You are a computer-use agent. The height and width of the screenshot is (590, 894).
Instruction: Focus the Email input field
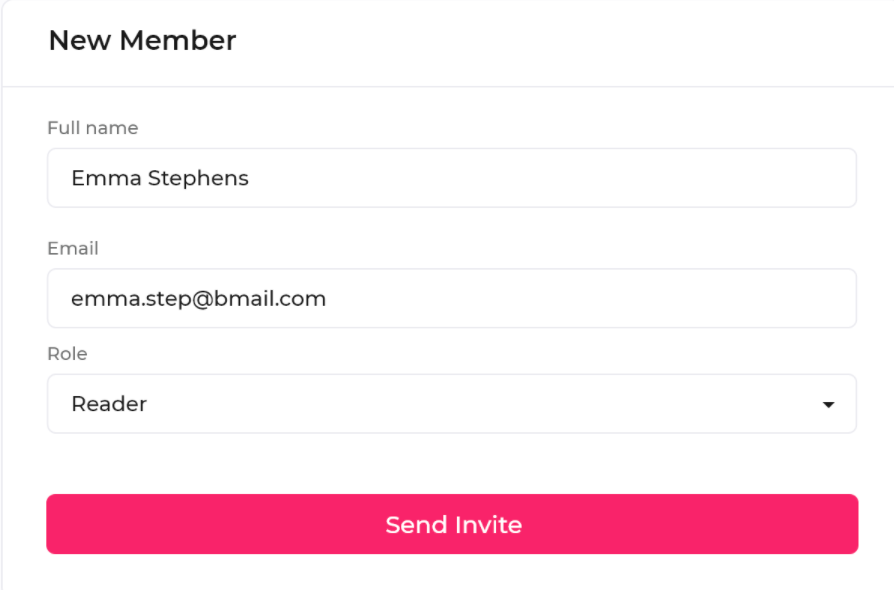click(451, 298)
